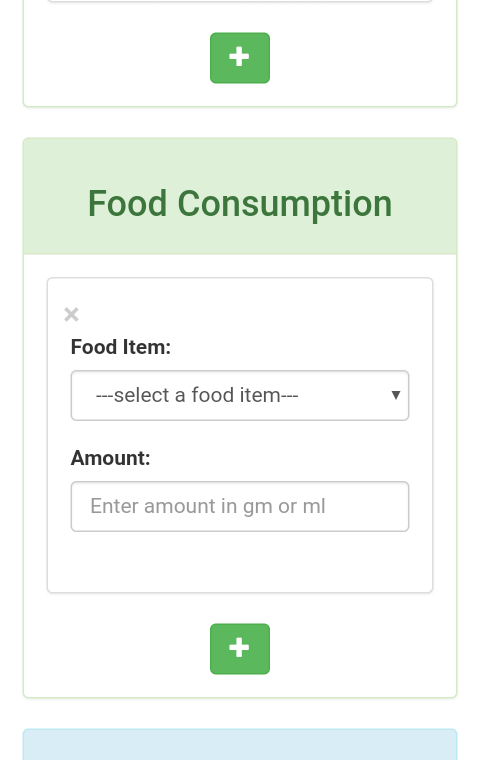The height and width of the screenshot is (760, 480).
Task: Open the '---select a food item---' dropdown
Action: pos(240,396)
